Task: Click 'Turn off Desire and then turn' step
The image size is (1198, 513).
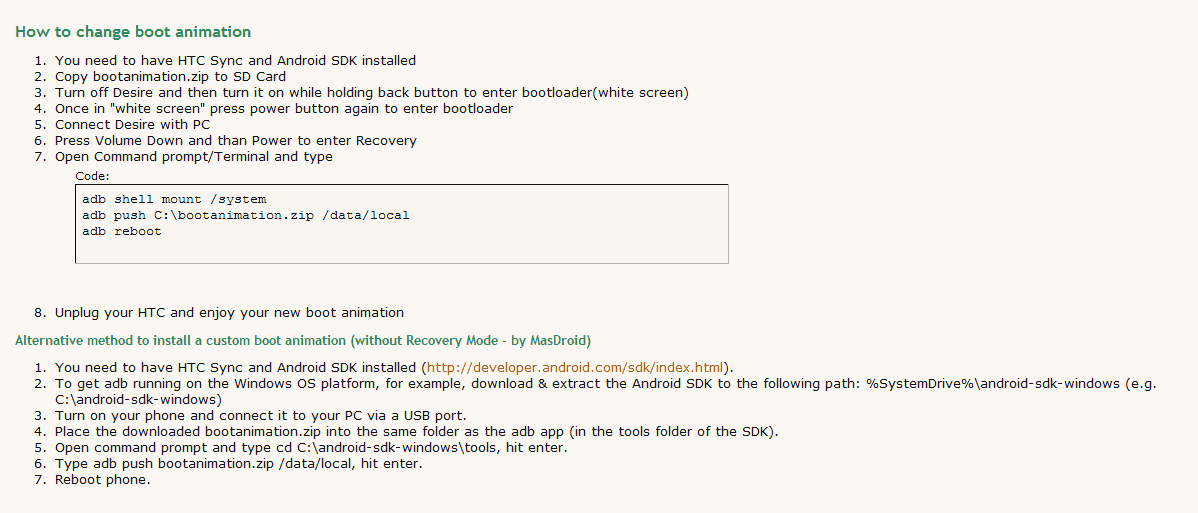Action: tap(371, 93)
